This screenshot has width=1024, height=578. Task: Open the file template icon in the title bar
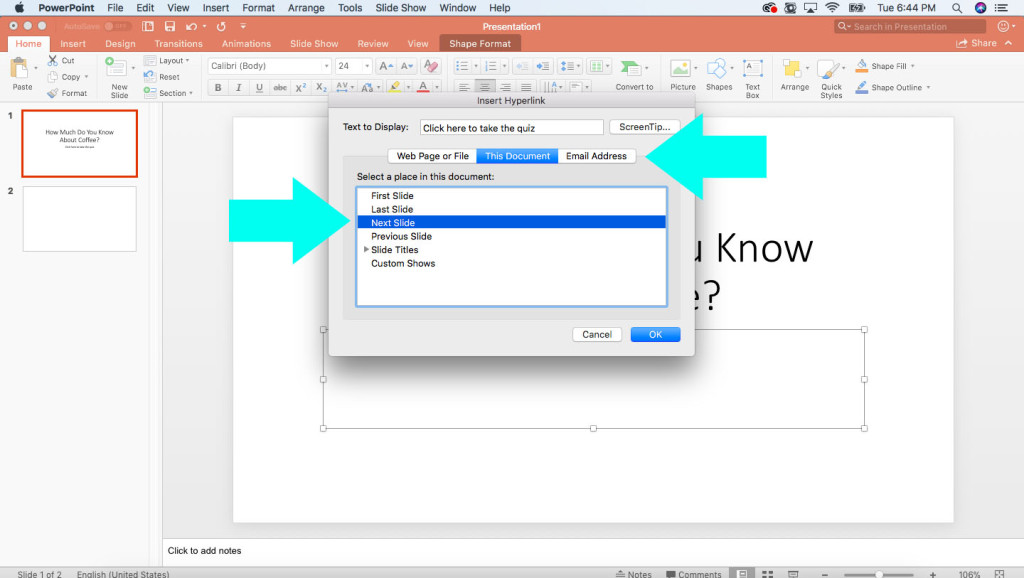point(148,26)
